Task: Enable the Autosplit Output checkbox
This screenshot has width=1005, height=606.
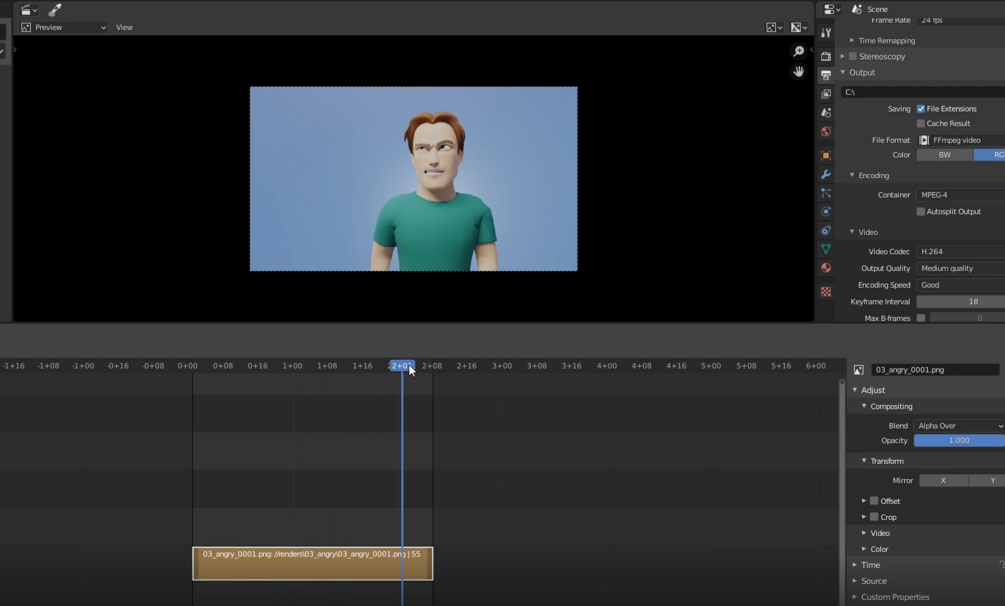Action: (x=921, y=212)
